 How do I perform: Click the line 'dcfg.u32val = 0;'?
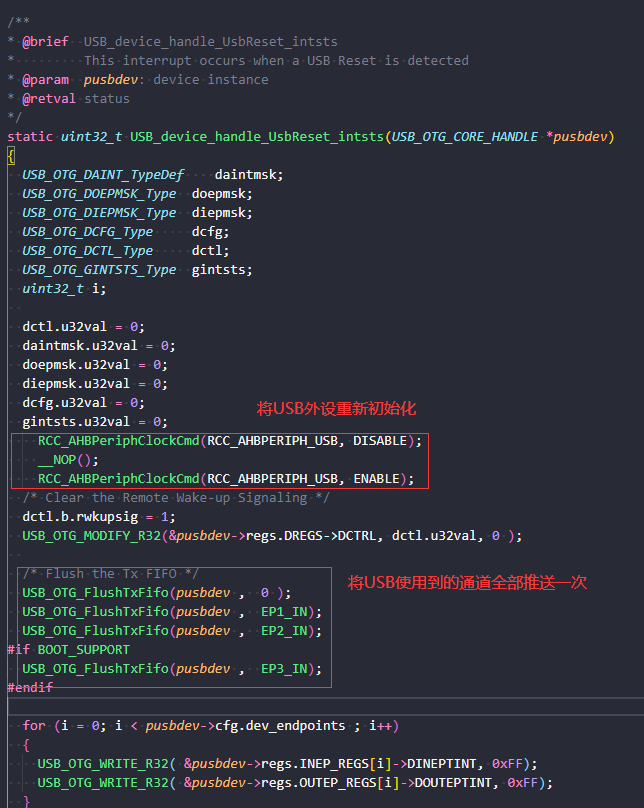[x=83, y=402]
